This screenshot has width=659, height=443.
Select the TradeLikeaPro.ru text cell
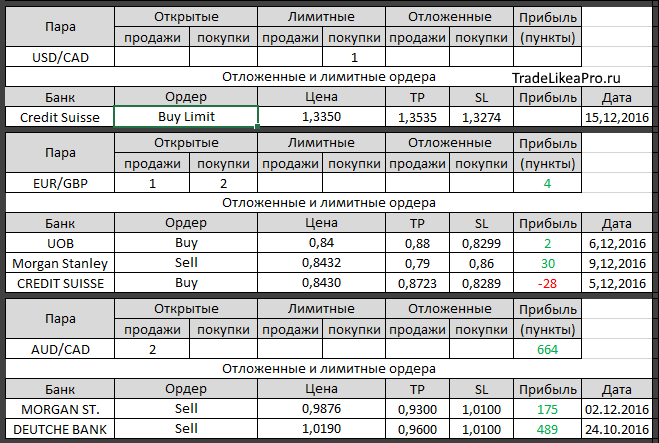(566, 78)
